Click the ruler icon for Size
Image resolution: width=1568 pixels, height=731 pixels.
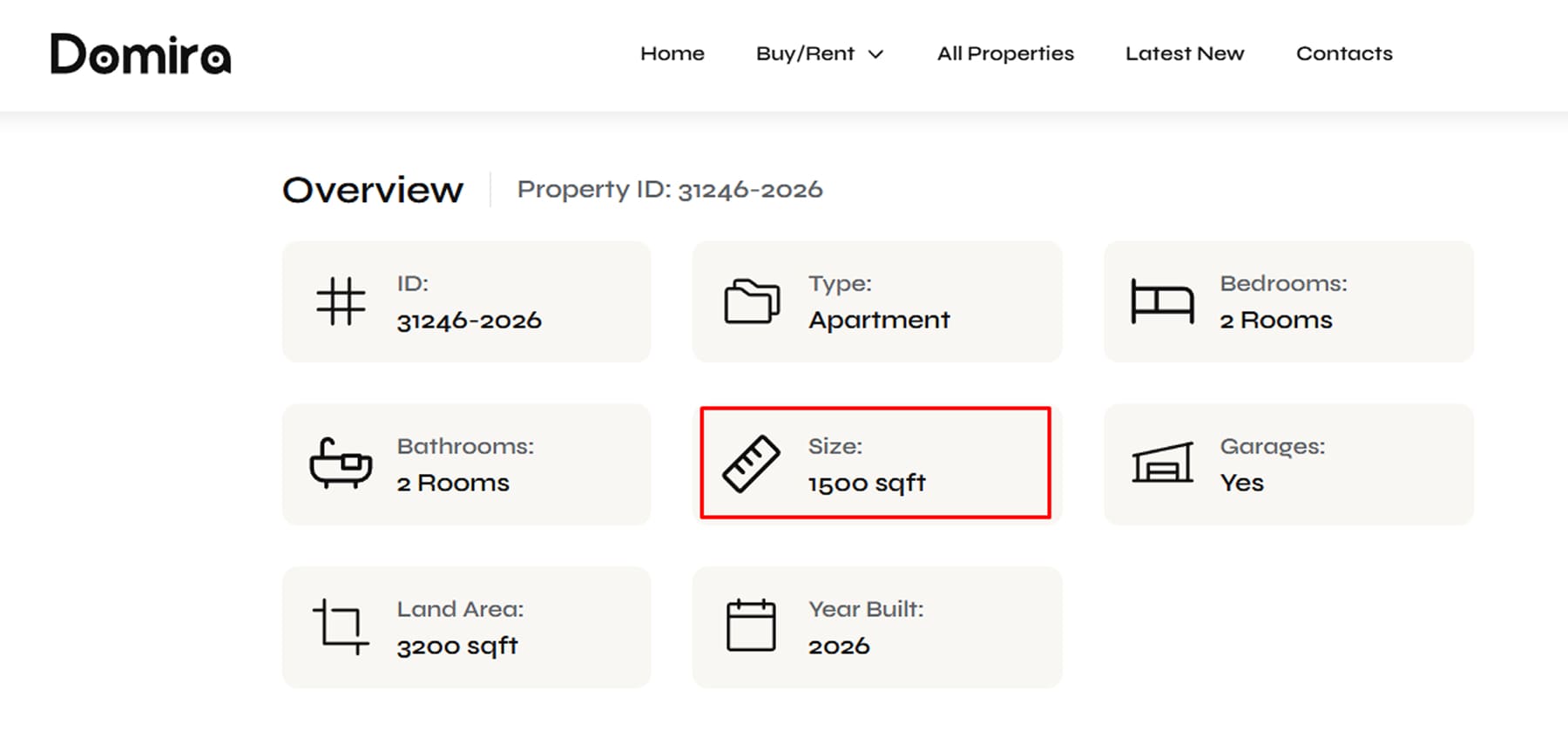point(751,464)
